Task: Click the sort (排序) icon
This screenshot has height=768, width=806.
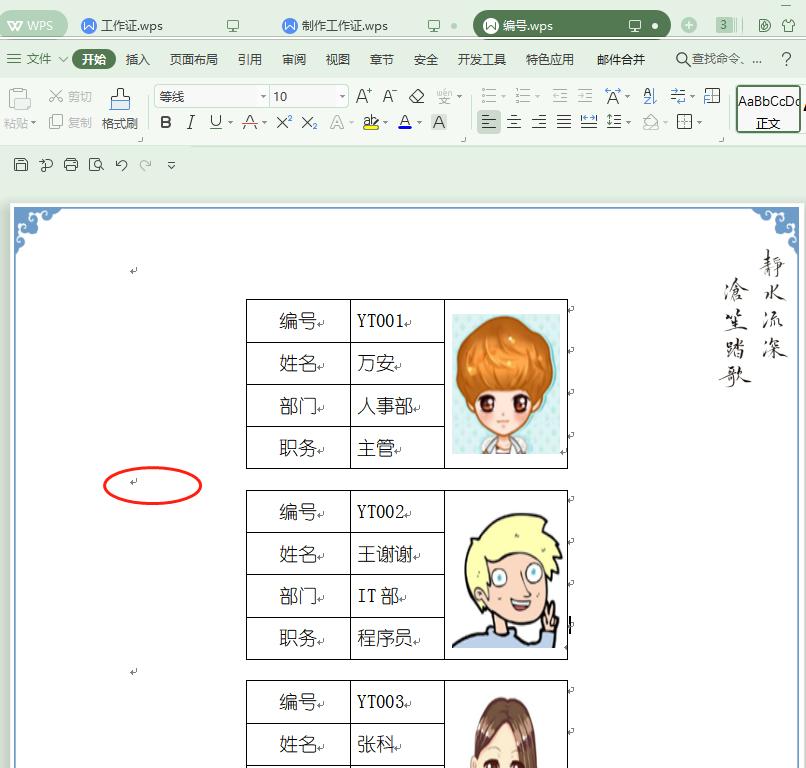Action: pyautogui.click(x=649, y=97)
